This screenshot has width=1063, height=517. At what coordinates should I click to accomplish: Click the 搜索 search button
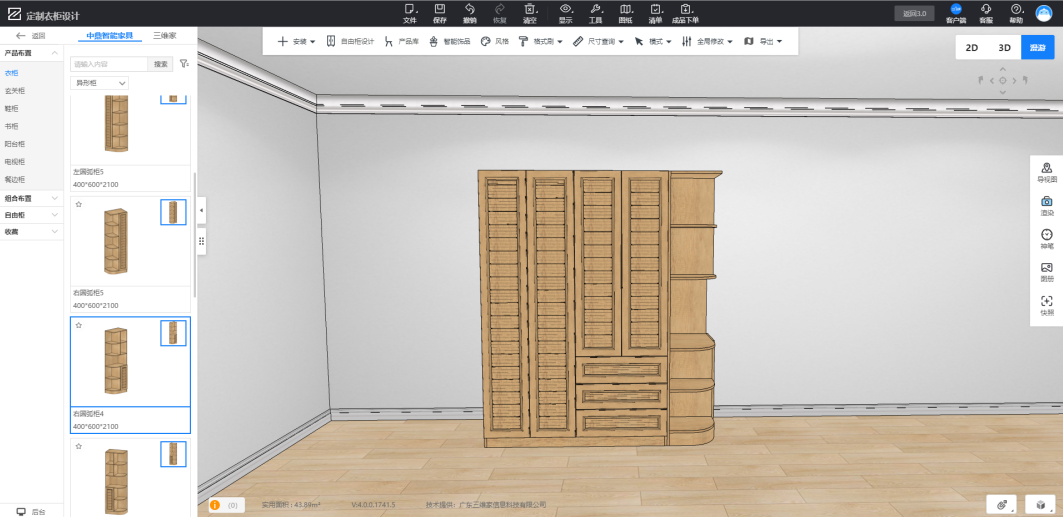160,63
